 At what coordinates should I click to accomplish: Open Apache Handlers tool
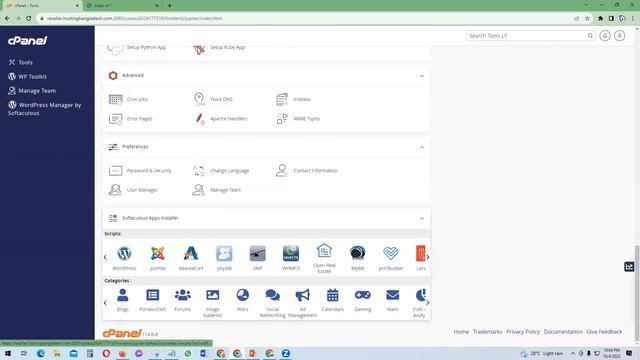pyautogui.click(x=220, y=118)
